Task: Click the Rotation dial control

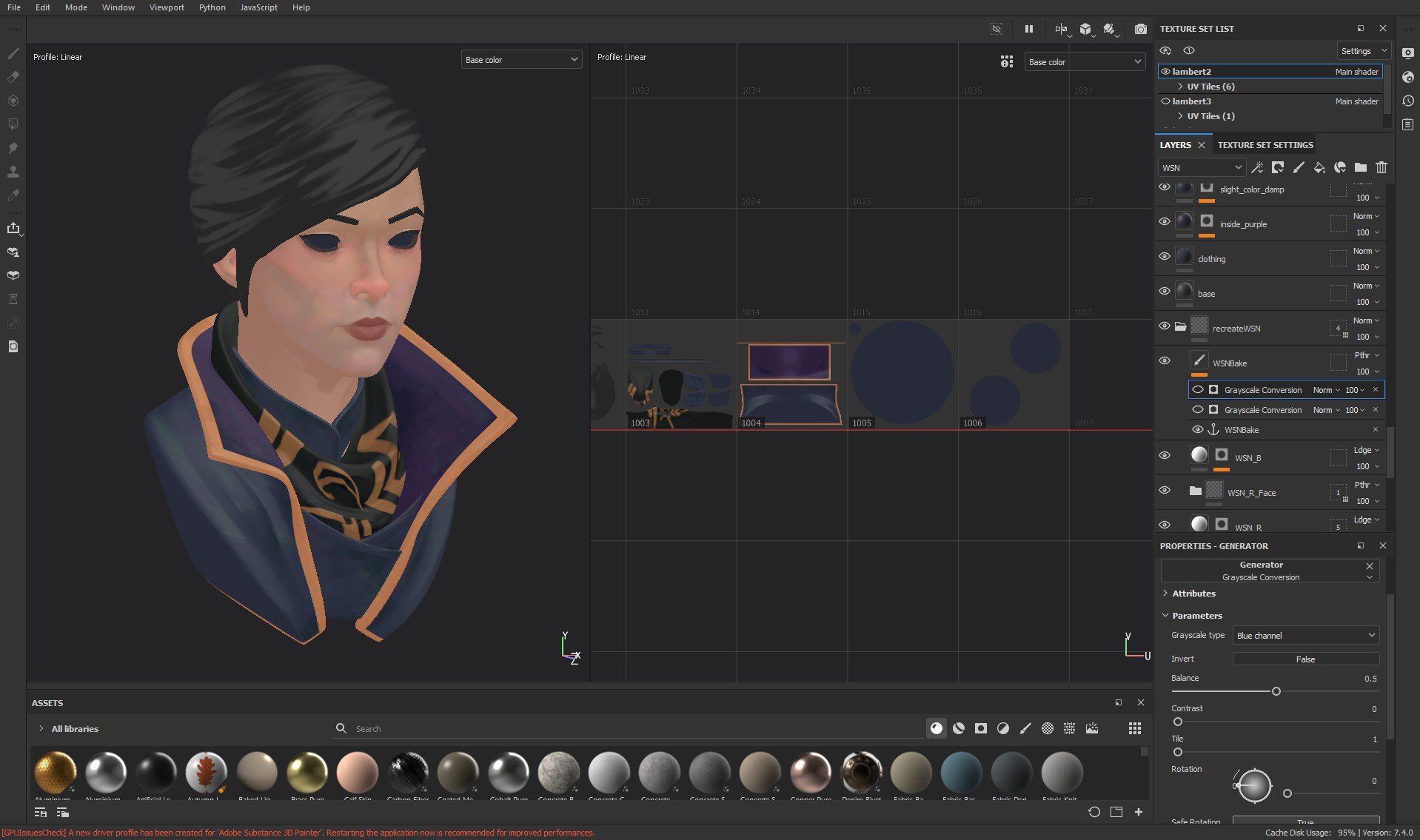Action: click(1254, 786)
